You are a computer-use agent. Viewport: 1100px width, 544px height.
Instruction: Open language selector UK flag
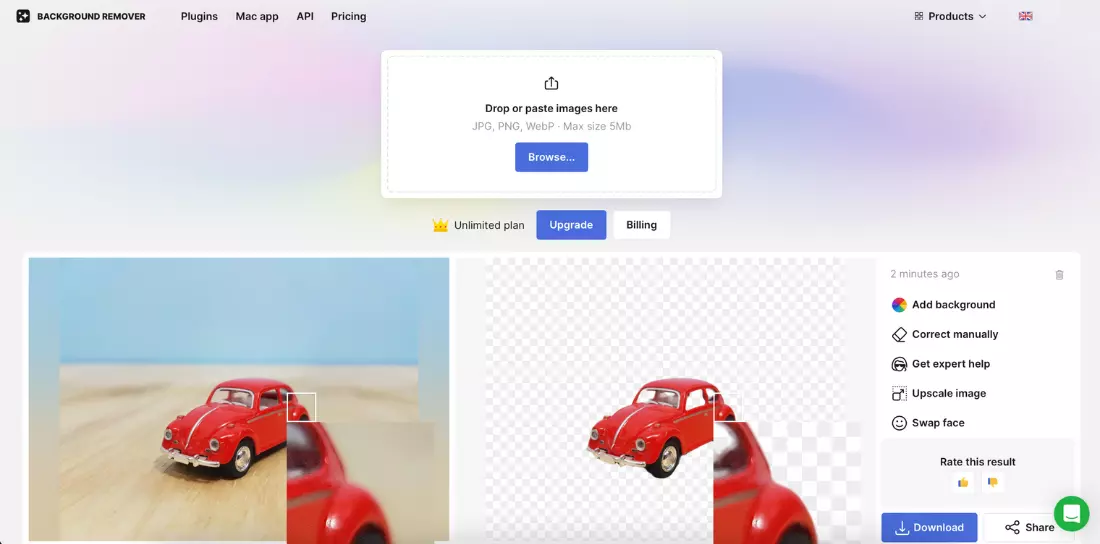click(x=1026, y=16)
